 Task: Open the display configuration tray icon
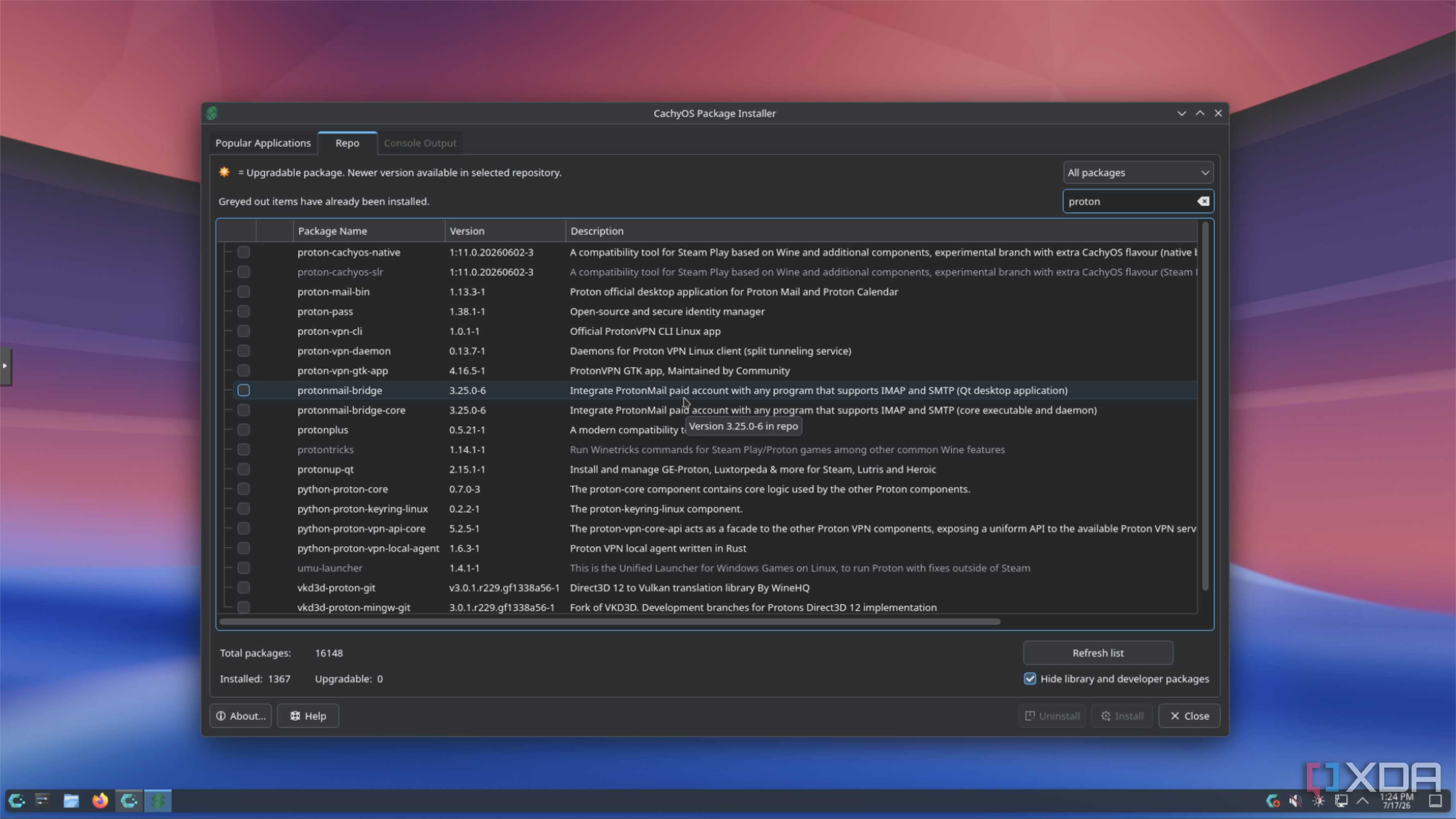[1341, 801]
